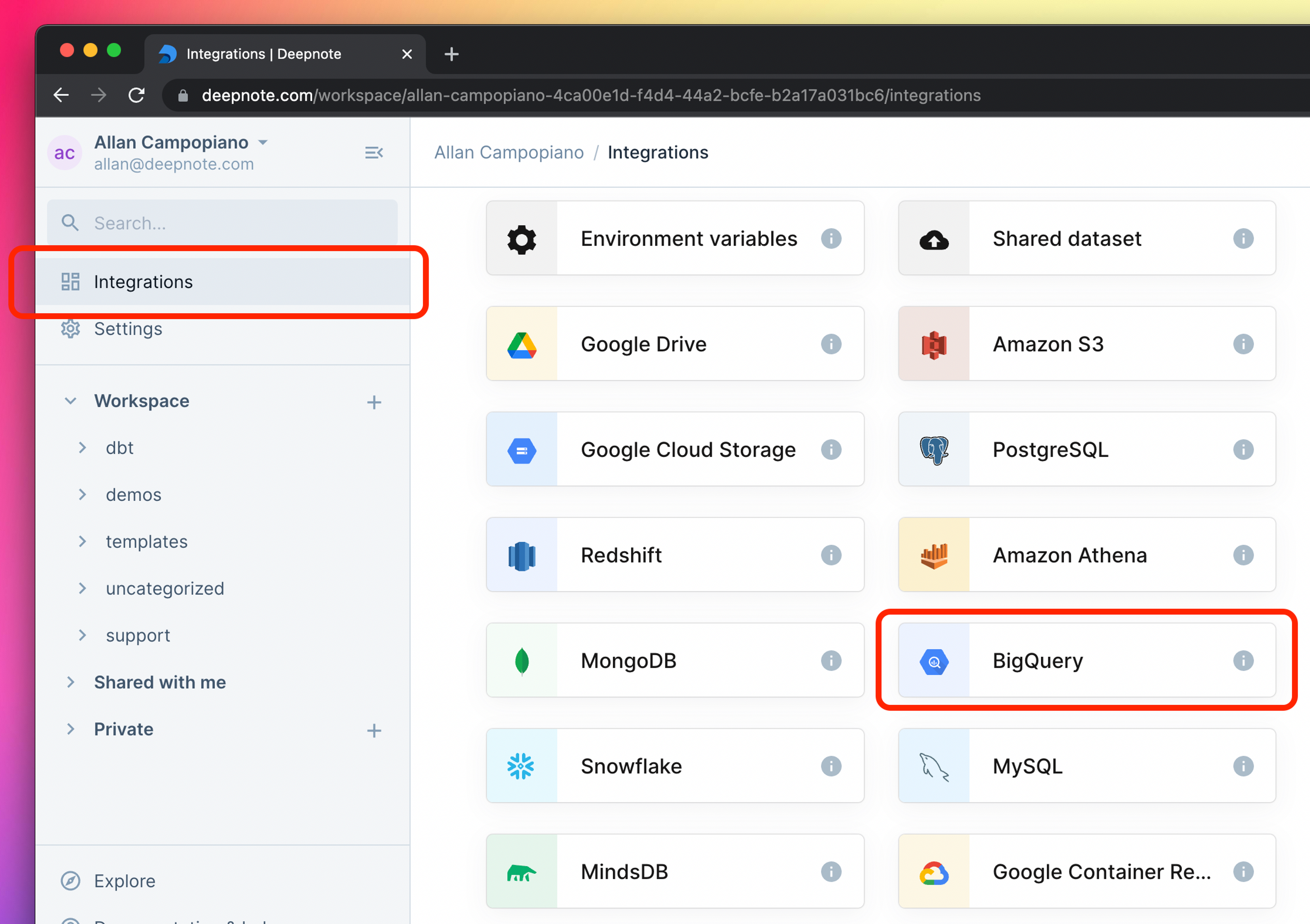Viewport: 1310px width, 924px height.
Task: Open info for MindsDB
Action: click(831, 871)
